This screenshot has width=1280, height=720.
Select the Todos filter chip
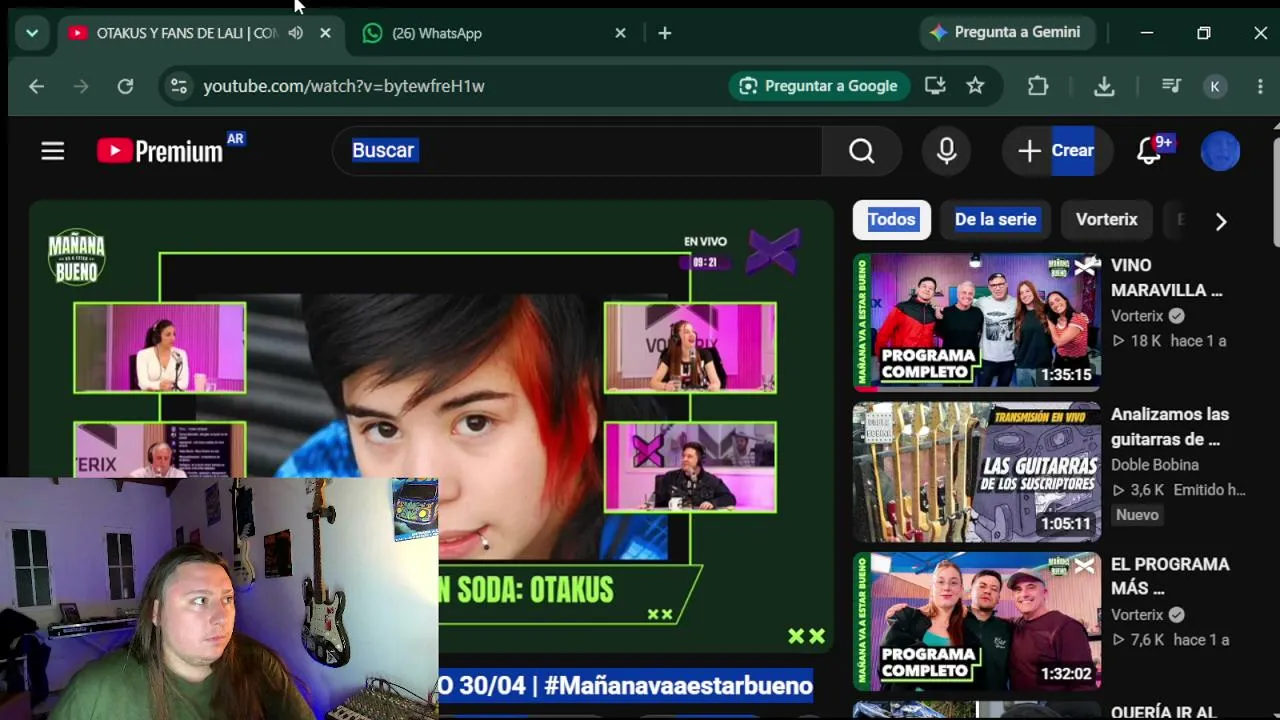(x=891, y=219)
